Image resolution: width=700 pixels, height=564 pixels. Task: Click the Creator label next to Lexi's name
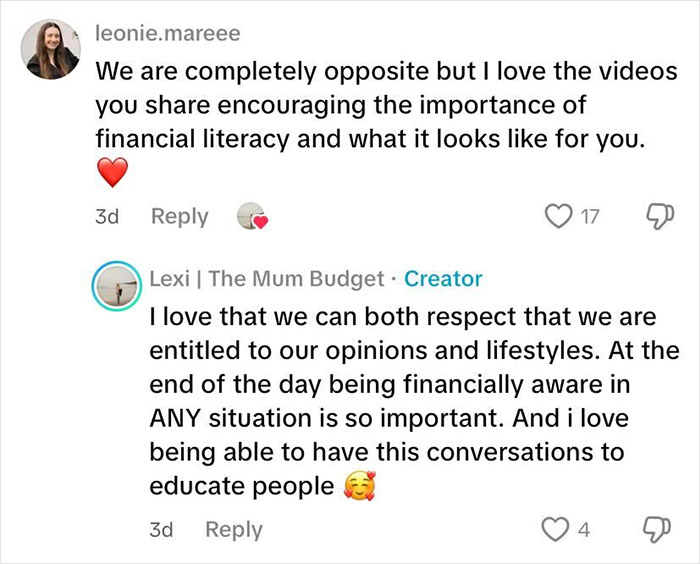443,279
